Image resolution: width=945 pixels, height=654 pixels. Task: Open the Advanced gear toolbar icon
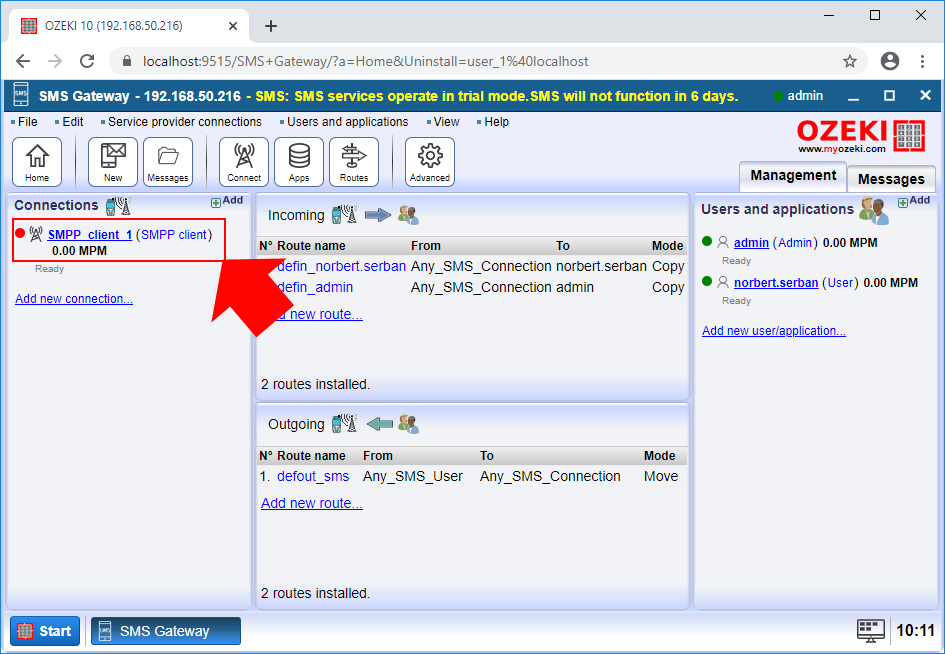point(430,162)
